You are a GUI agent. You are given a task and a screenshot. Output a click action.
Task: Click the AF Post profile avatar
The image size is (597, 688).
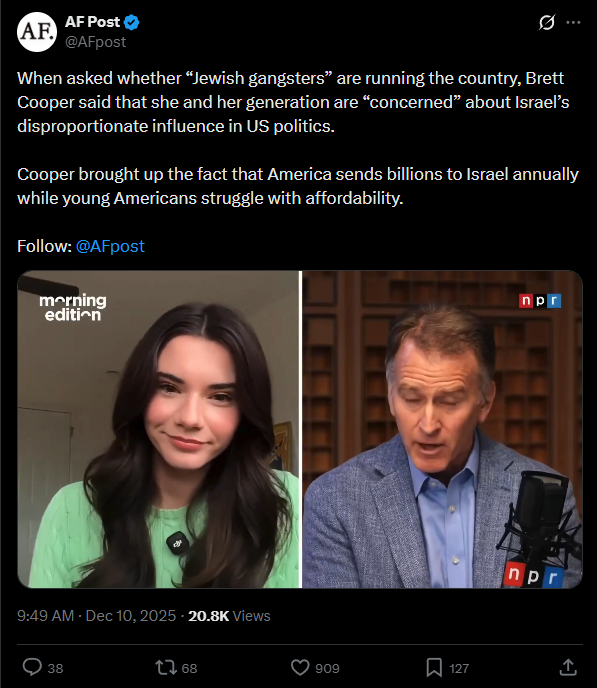(x=37, y=32)
